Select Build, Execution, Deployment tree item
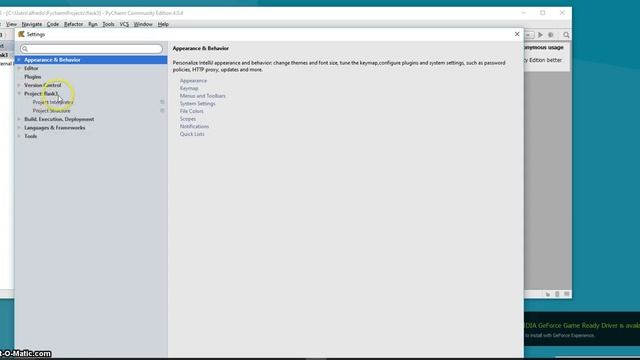 tap(59, 119)
